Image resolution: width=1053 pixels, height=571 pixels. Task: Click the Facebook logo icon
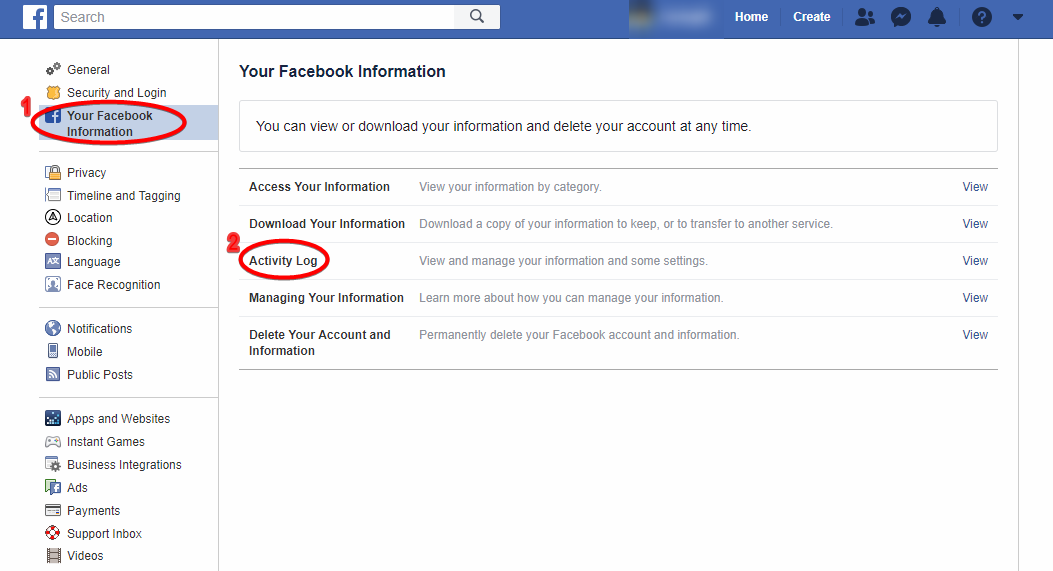tap(35, 17)
